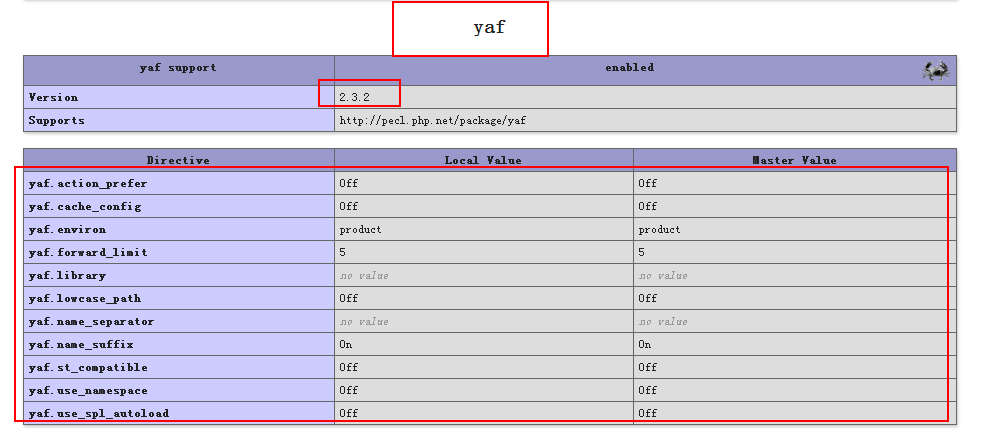Click the 'Supports' row label
Screen dimensions: 985x439
[56, 121]
